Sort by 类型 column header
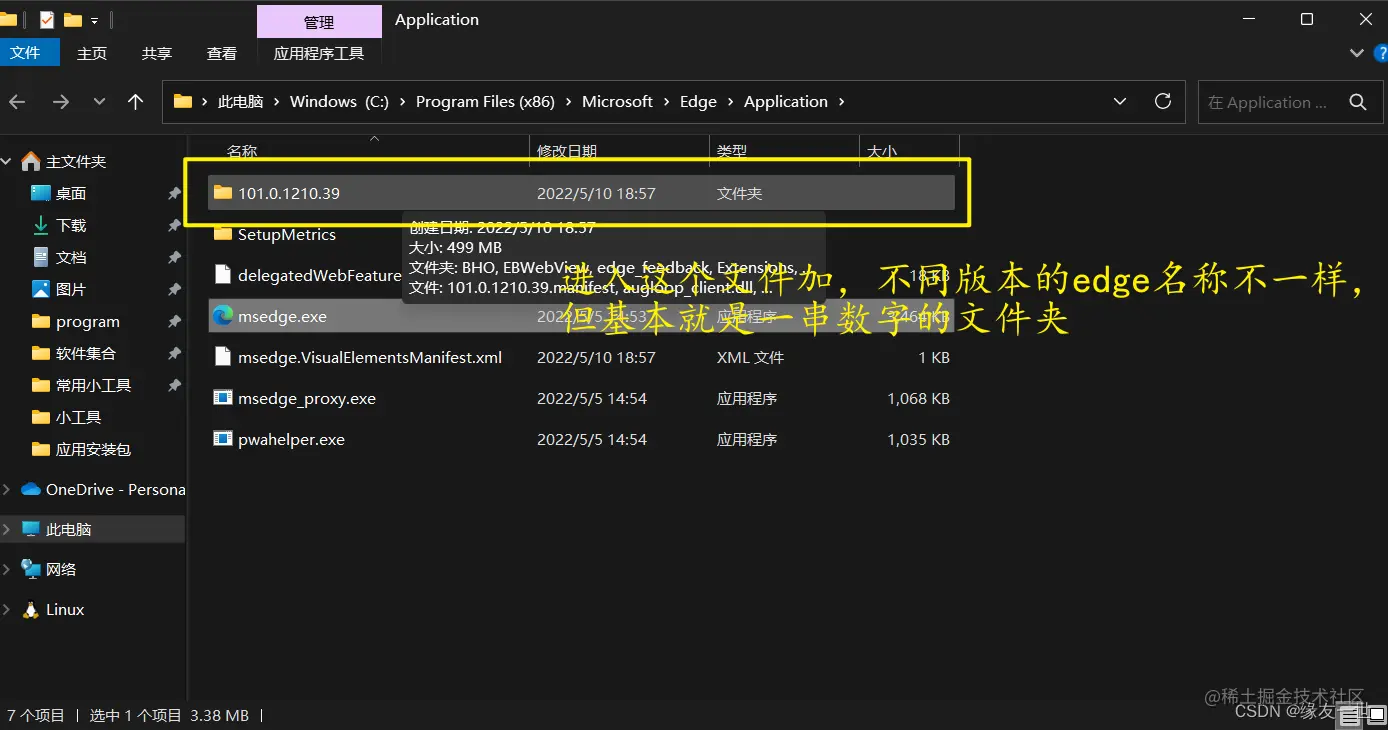The height and width of the screenshot is (730, 1388). (x=732, y=152)
